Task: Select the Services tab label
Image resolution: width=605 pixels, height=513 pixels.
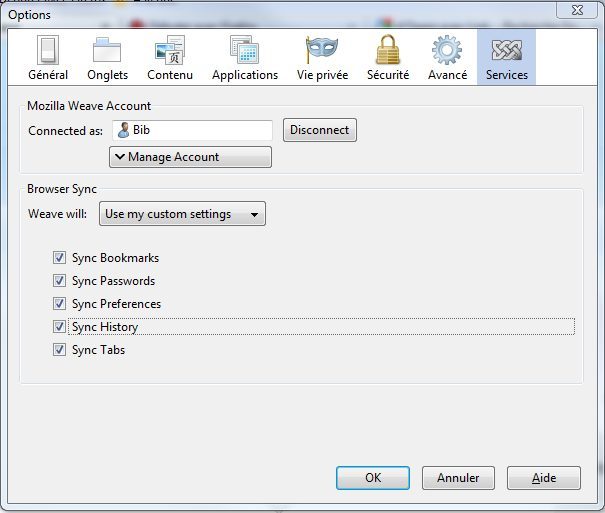Action: [507, 75]
